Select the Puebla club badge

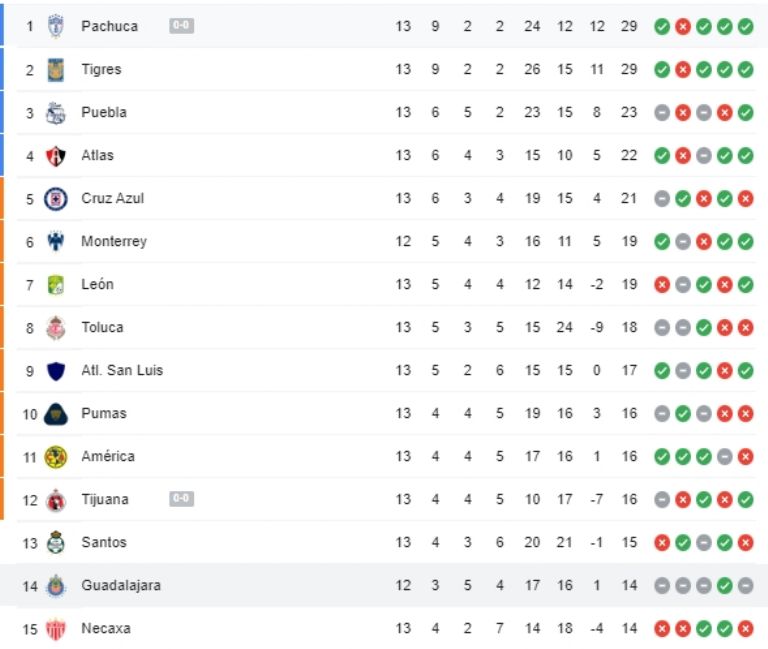click(56, 113)
